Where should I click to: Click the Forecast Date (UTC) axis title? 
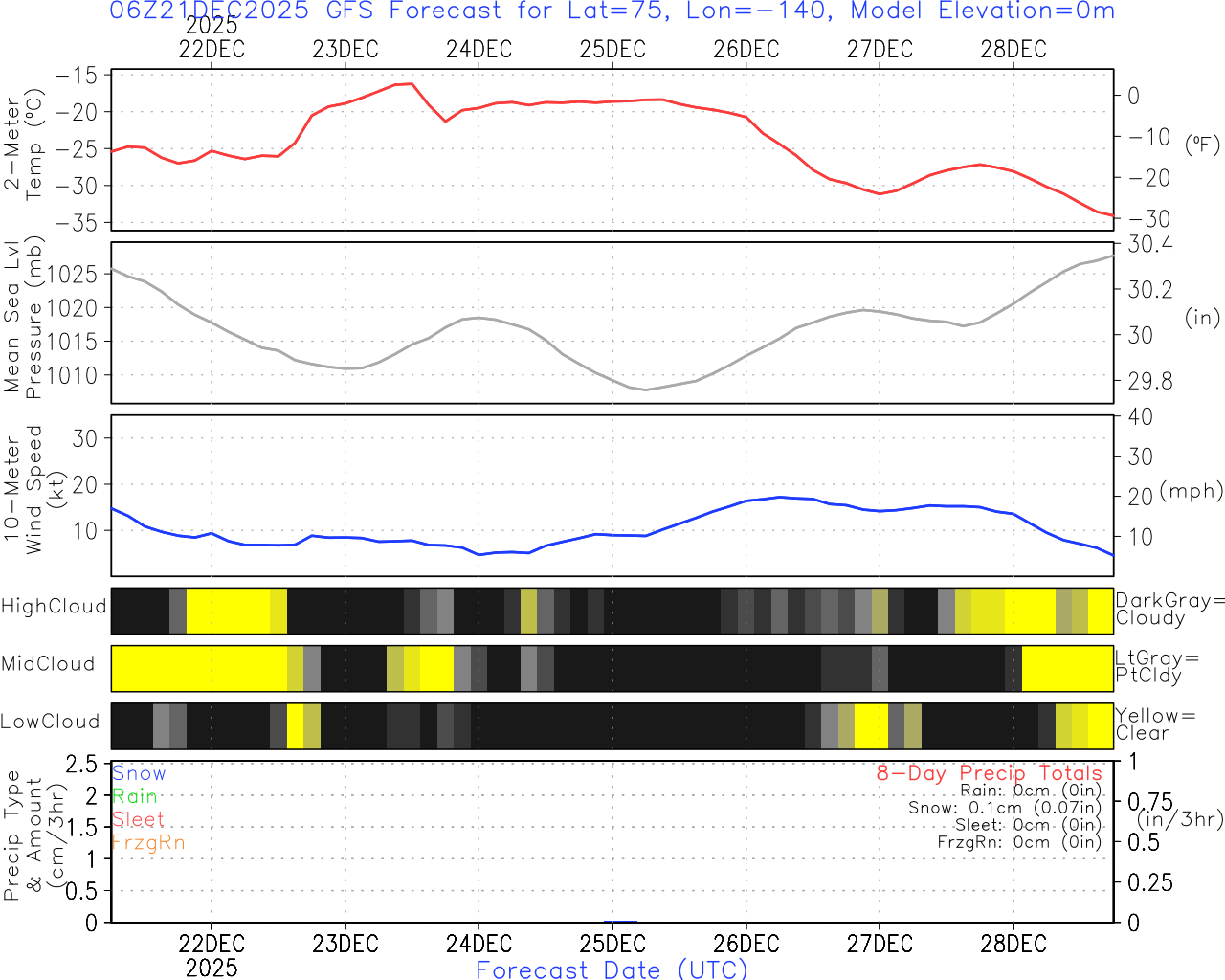click(x=612, y=969)
